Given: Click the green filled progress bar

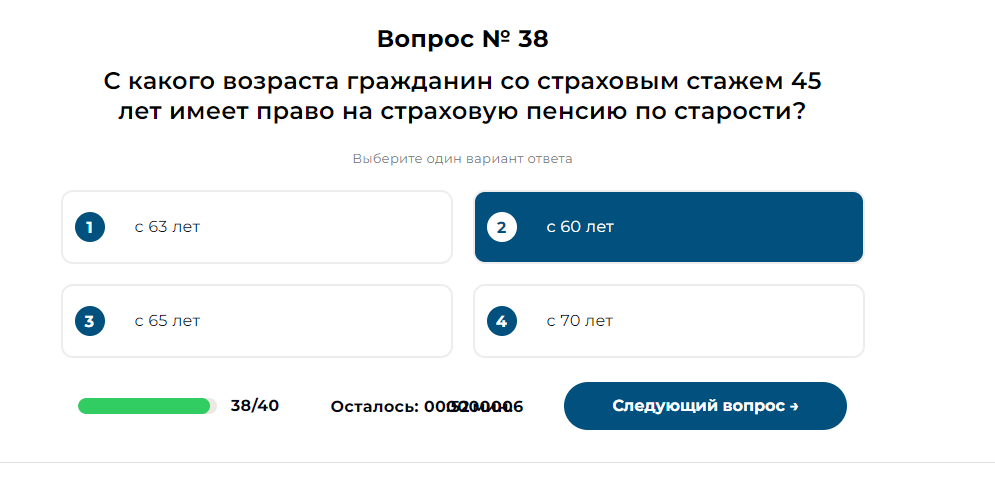Looking at the screenshot, I should (x=143, y=406).
